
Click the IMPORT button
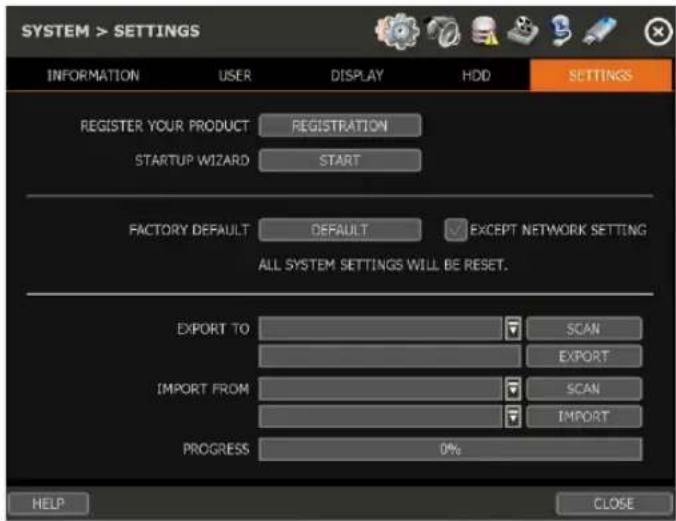(584, 417)
